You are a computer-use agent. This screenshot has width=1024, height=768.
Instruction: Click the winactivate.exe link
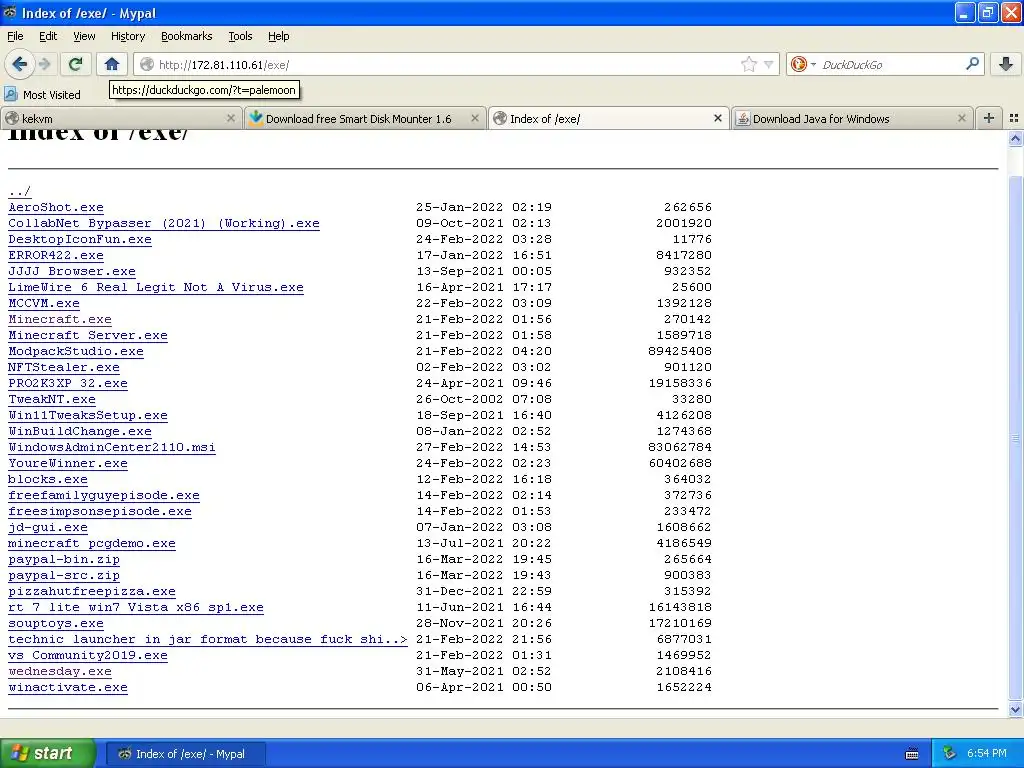68,687
